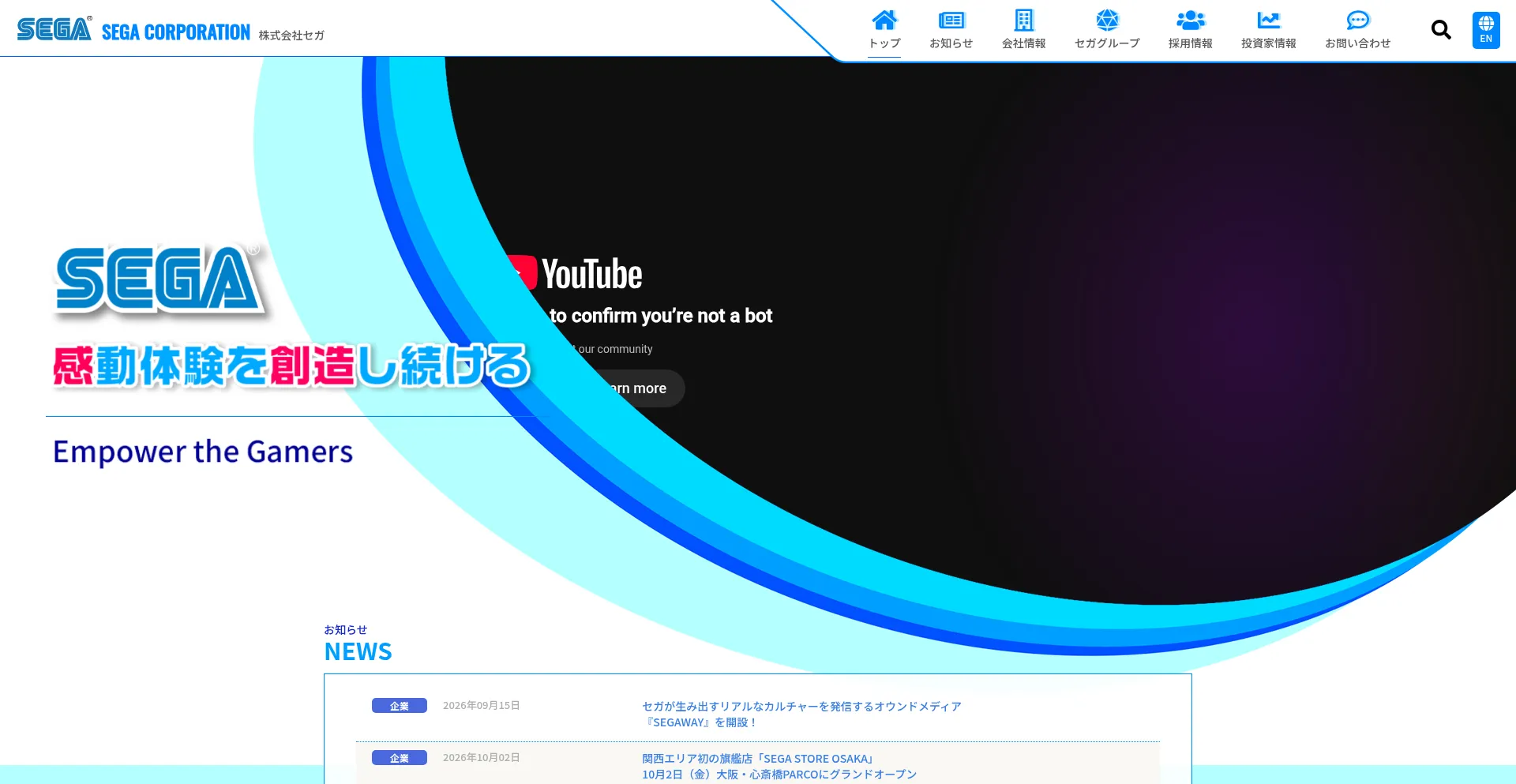1516x784 pixels.
Task: Open the 会社情報 menu label
Action: tap(1024, 43)
